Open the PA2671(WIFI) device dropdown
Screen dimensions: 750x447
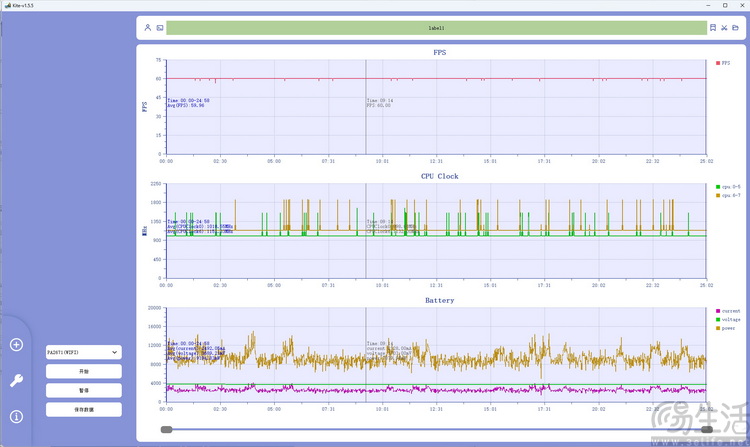pyautogui.click(x=83, y=352)
